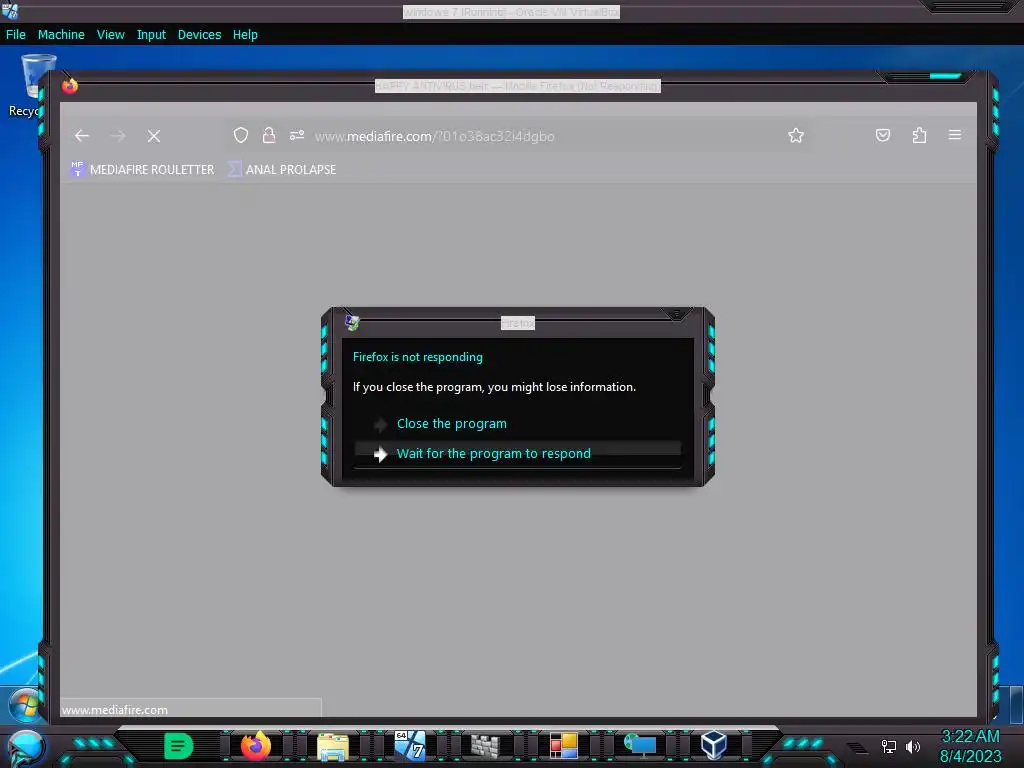Open the Input menu
The image size is (1024, 768).
point(151,35)
